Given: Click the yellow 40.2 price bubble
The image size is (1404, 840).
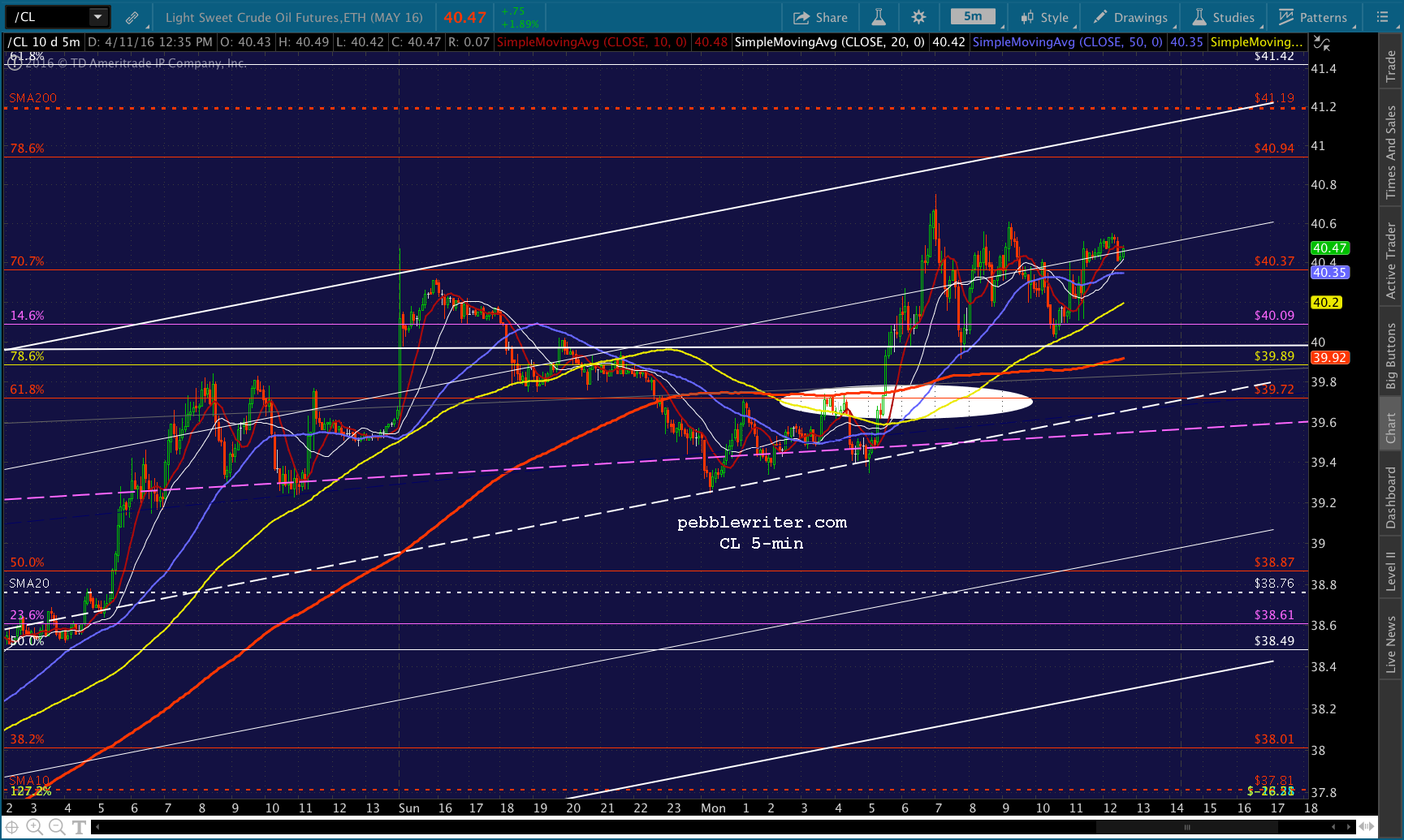Looking at the screenshot, I should (x=1326, y=303).
